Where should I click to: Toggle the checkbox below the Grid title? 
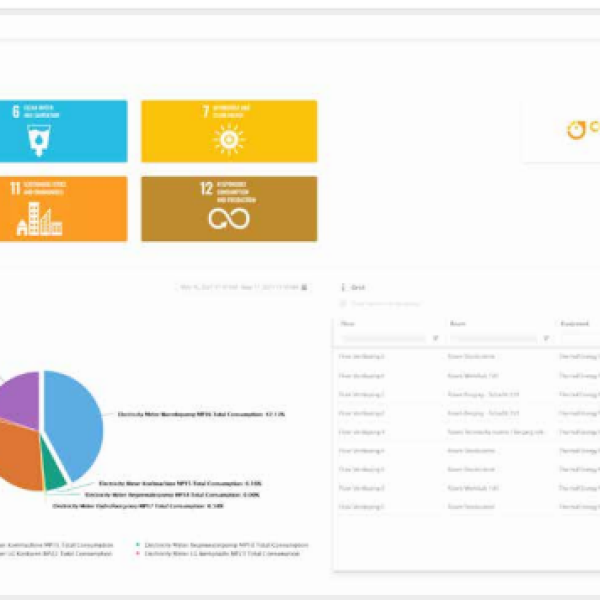(344, 303)
